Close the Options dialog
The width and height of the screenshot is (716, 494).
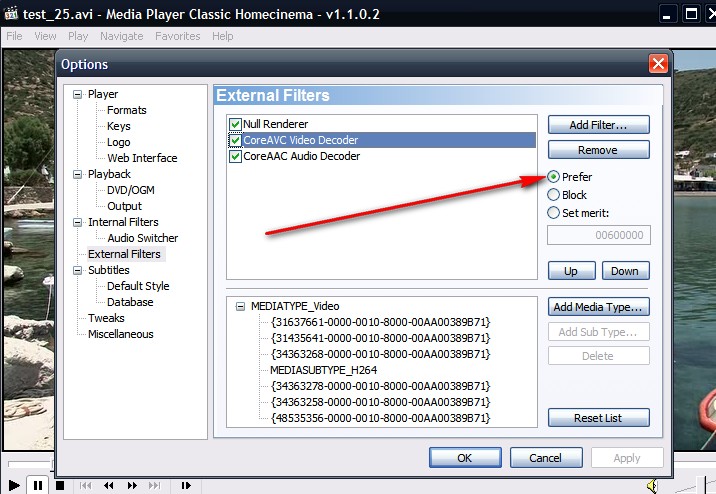tap(658, 63)
